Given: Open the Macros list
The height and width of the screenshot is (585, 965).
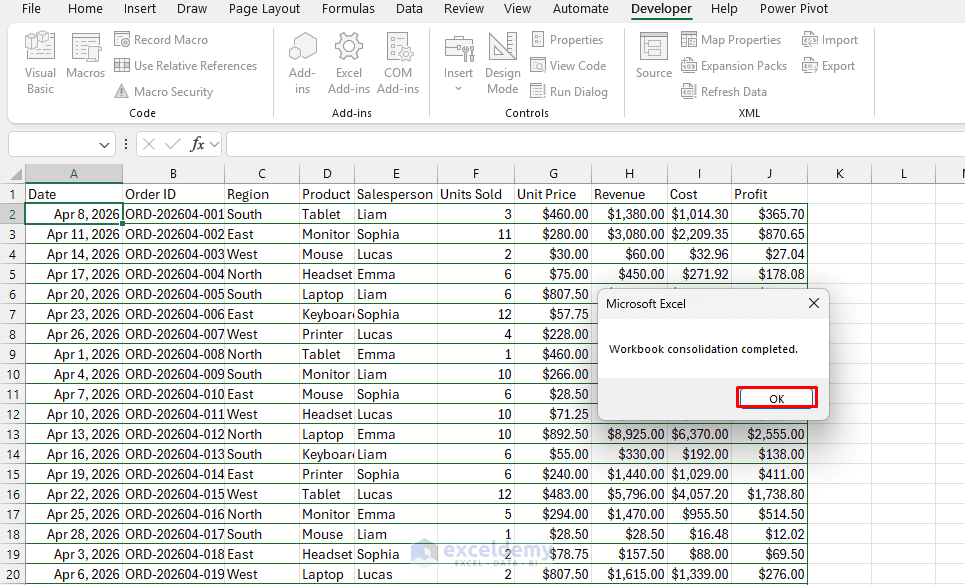Looking at the screenshot, I should 86,57.
